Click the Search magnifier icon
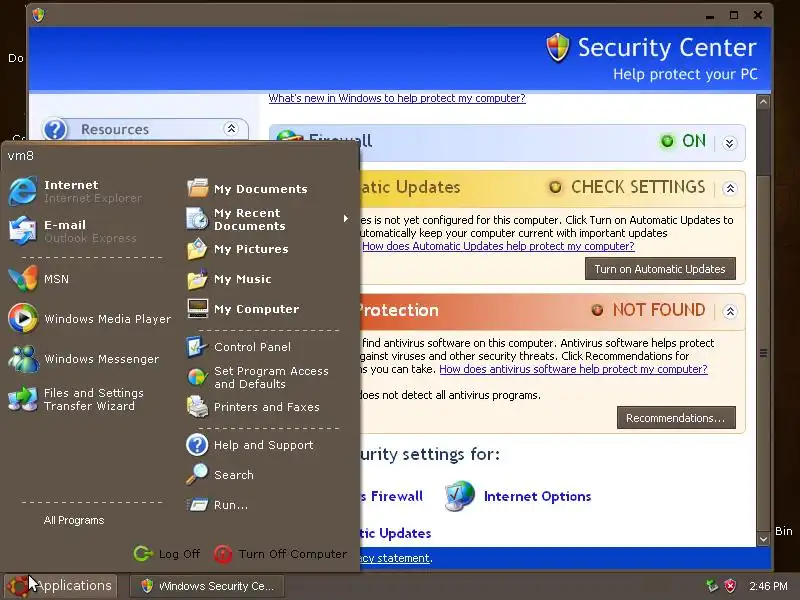The width and height of the screenshot is (800, 600). click(197, 474)
